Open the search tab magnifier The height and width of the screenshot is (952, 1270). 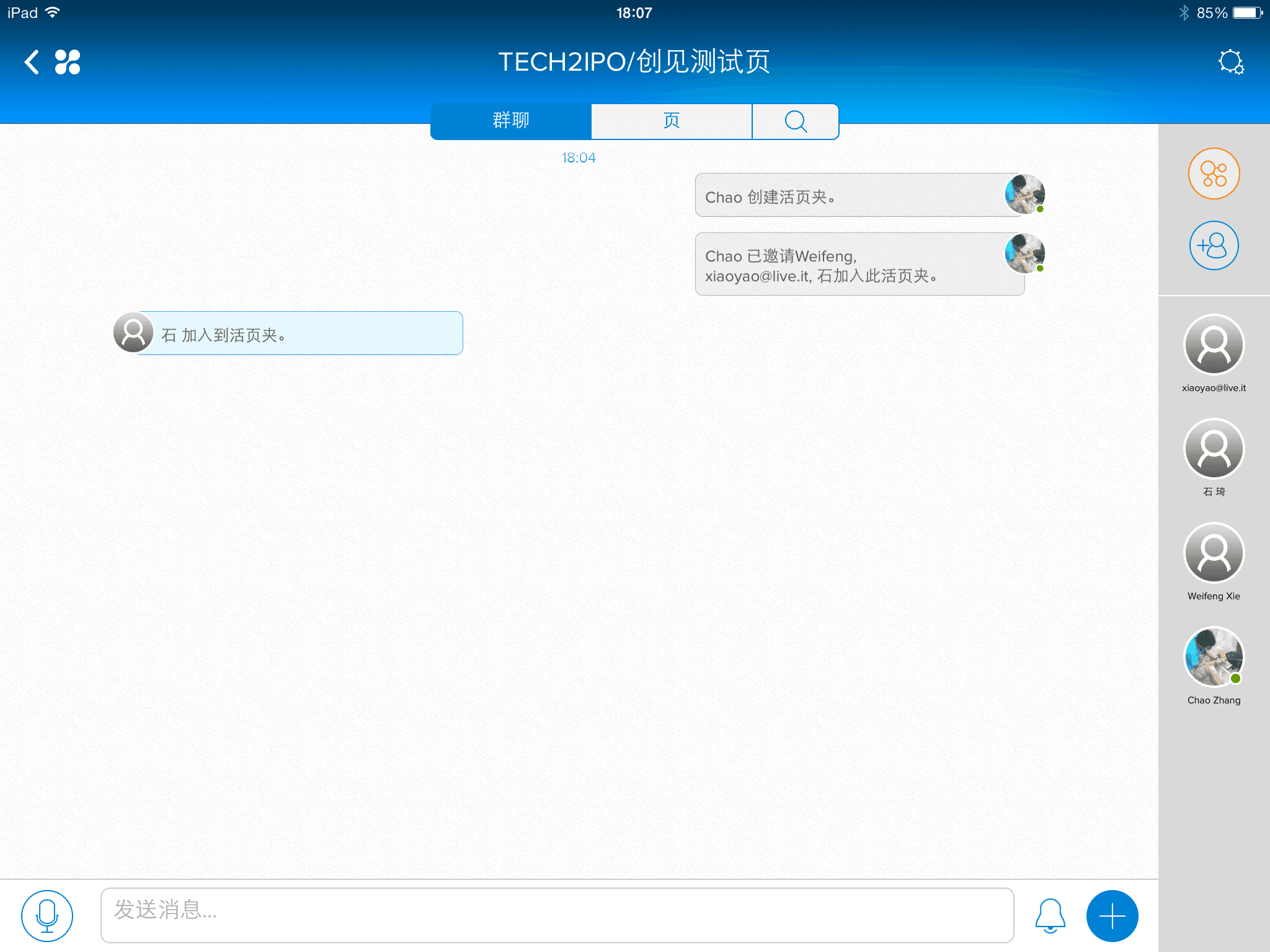[795, 121]
